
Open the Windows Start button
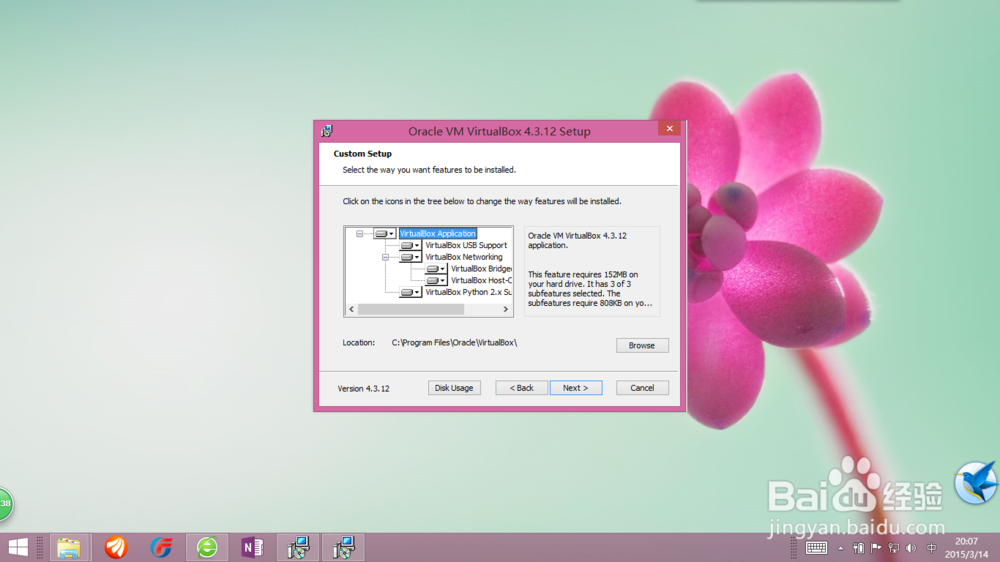[x=18, y=547]
